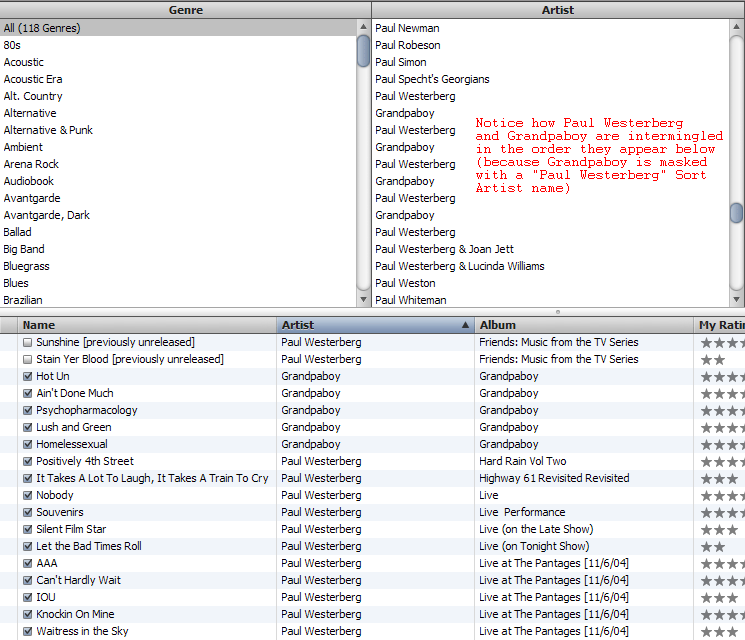Select the Live (on Tonight Show) album cell
Screen dimensions: 745x640
point(584,546)
